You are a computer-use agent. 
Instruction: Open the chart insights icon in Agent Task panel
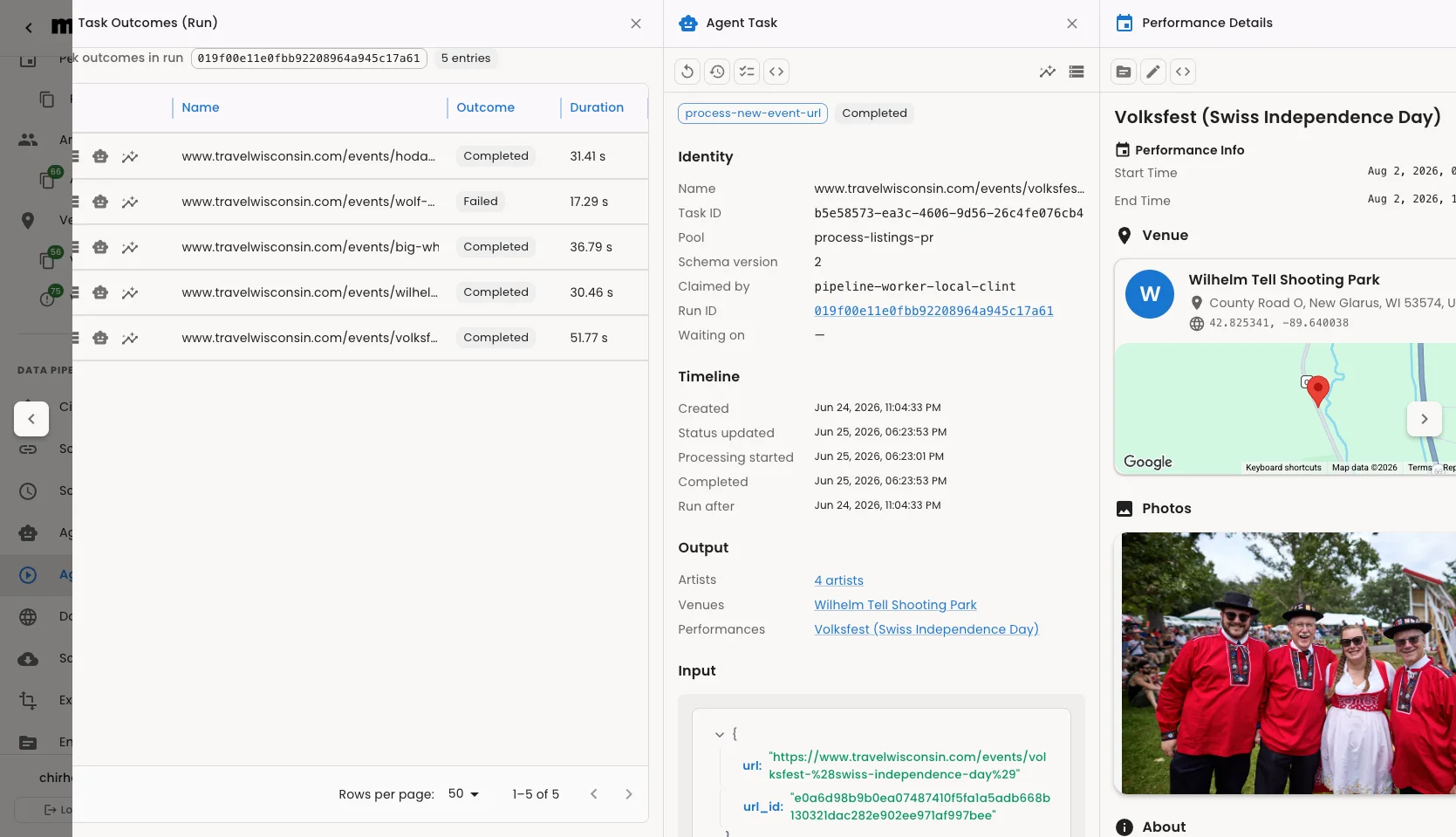(x=1048, y=72)
